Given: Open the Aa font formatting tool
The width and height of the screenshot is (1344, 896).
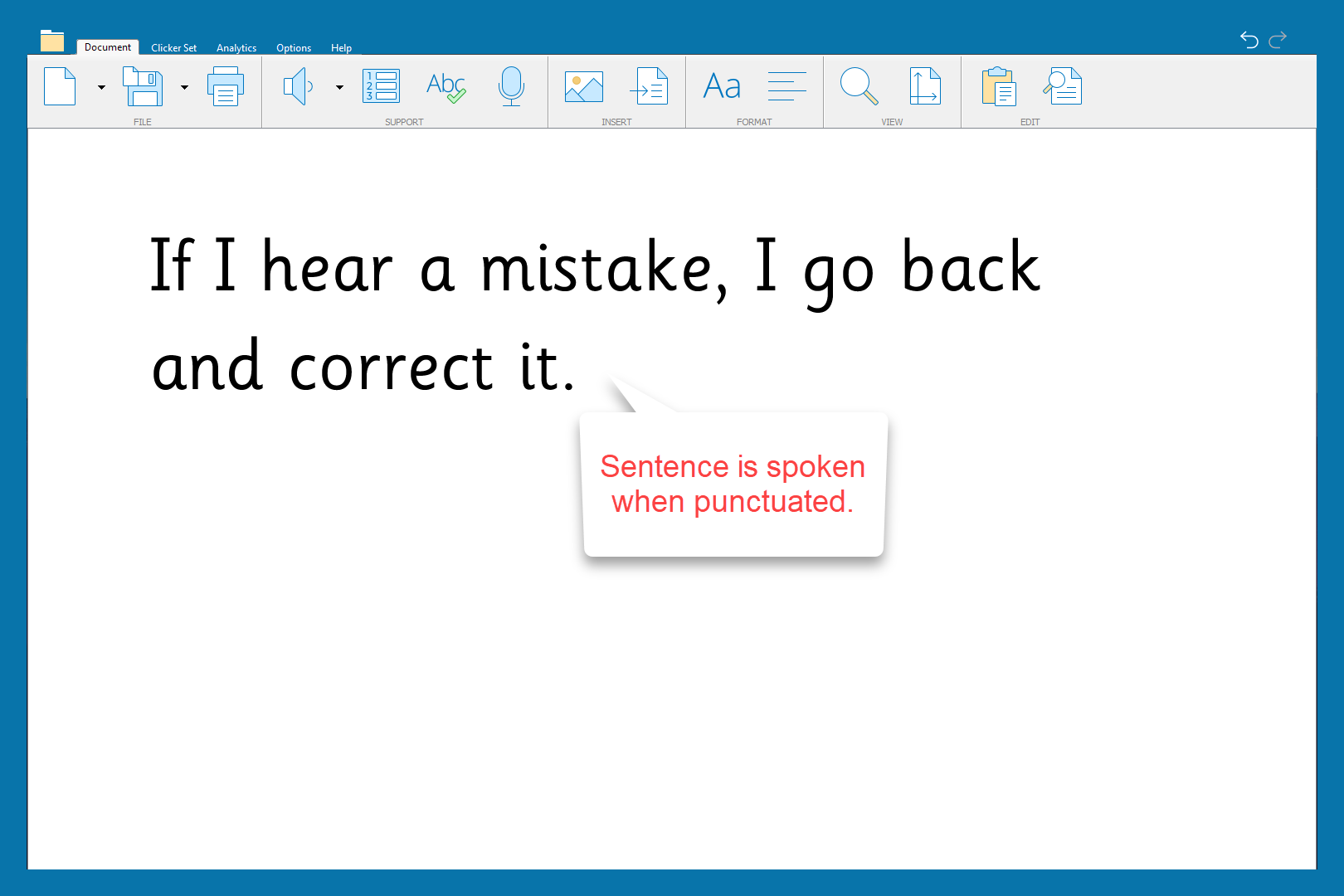Looking at the screenshot, I should click(722, 86).
